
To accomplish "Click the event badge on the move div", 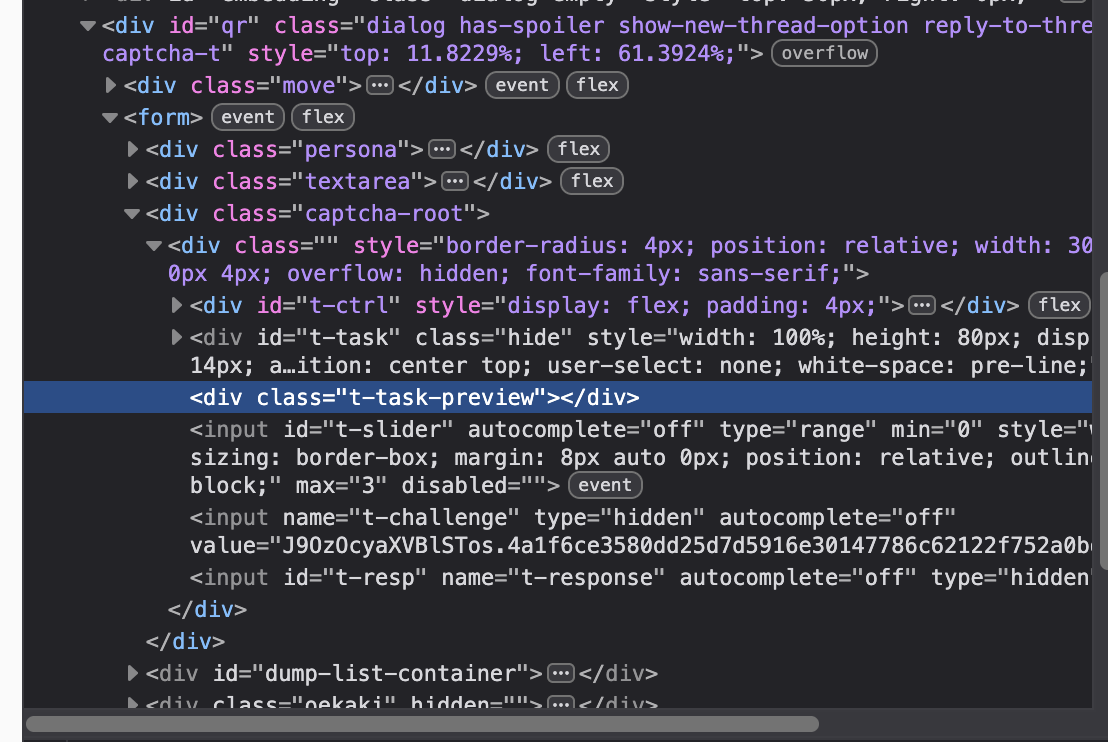I will pyautogui.click(x=522, y=85).
